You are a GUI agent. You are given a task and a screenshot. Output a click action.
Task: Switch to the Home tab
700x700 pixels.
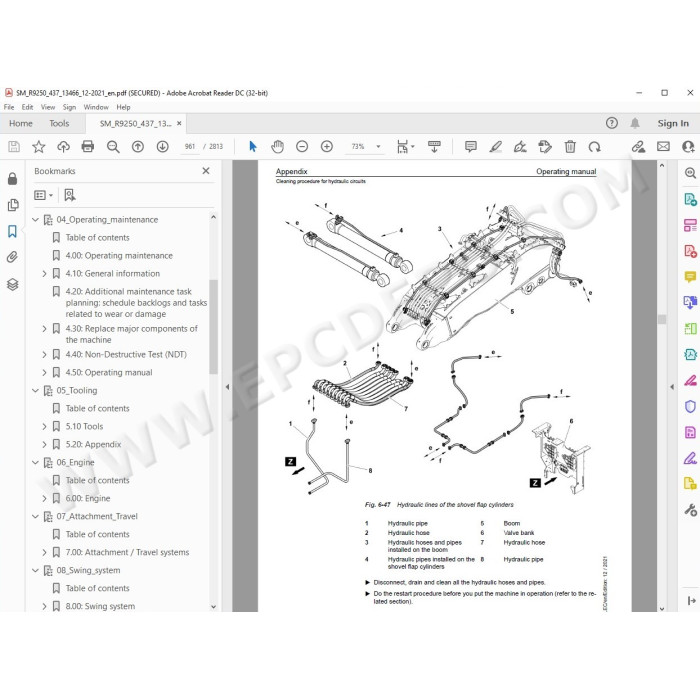pyautogui.click(x=21, y=123)
